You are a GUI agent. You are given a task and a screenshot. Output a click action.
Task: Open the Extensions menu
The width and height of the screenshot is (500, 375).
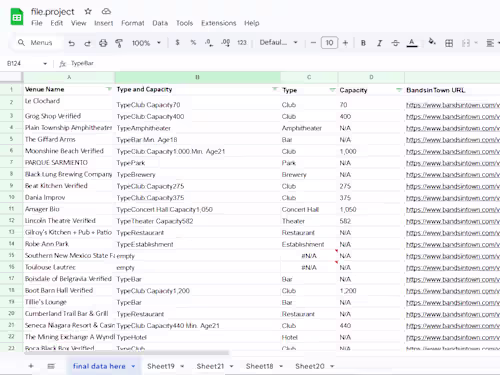[x=219, y=23]
